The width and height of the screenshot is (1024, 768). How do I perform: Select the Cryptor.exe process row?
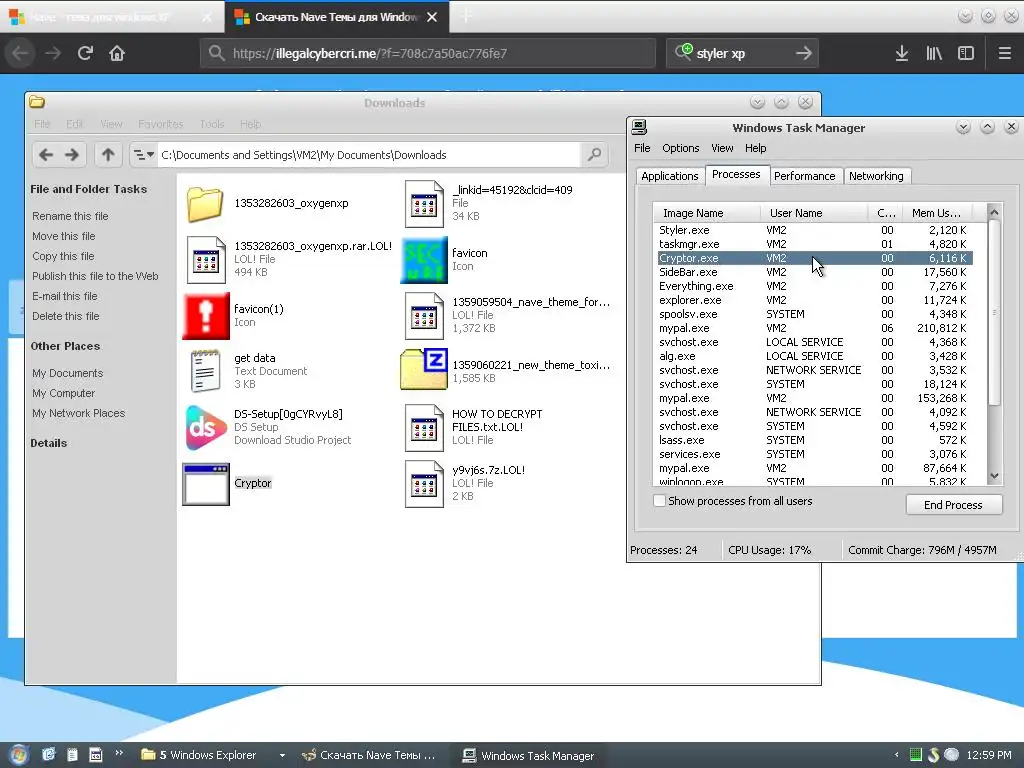(x=815, y=258)
